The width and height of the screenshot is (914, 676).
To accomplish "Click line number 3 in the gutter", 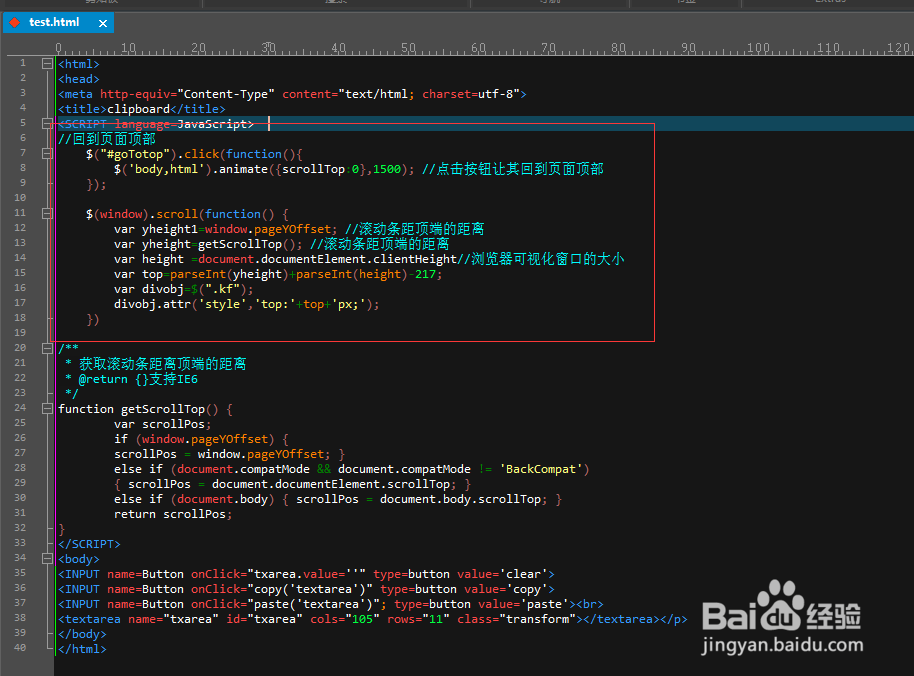I will pyautogui.click(x=23, y=93).
